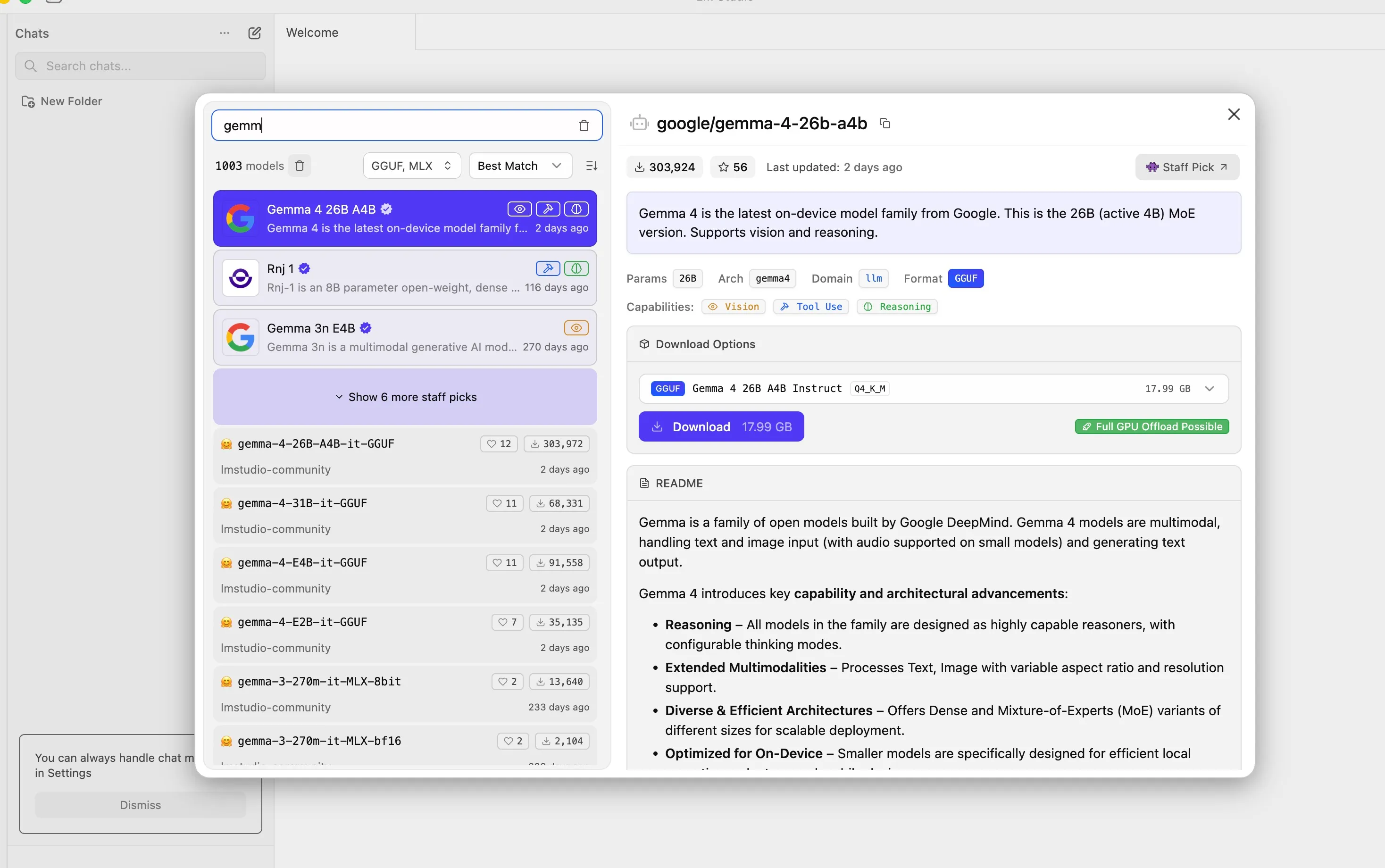Viewport: 1385px width, 868px height.
Task: Copy the google/gemma-4-26b-a4b model name
Action: 884,124
